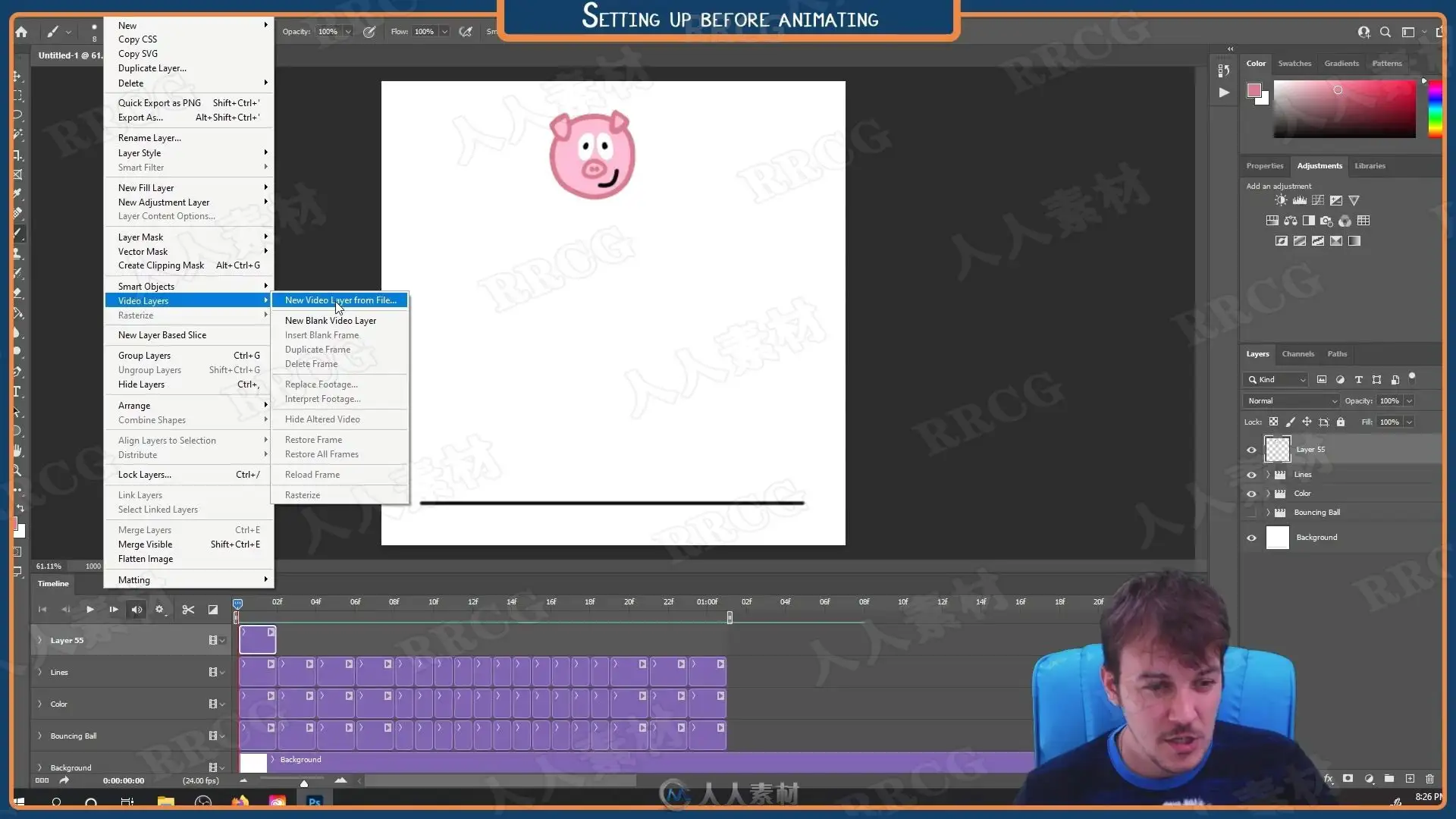This screenshot has height=819, width=1456.
Task: Switch to the Channels tab
Action: (x=1298, y=353)
